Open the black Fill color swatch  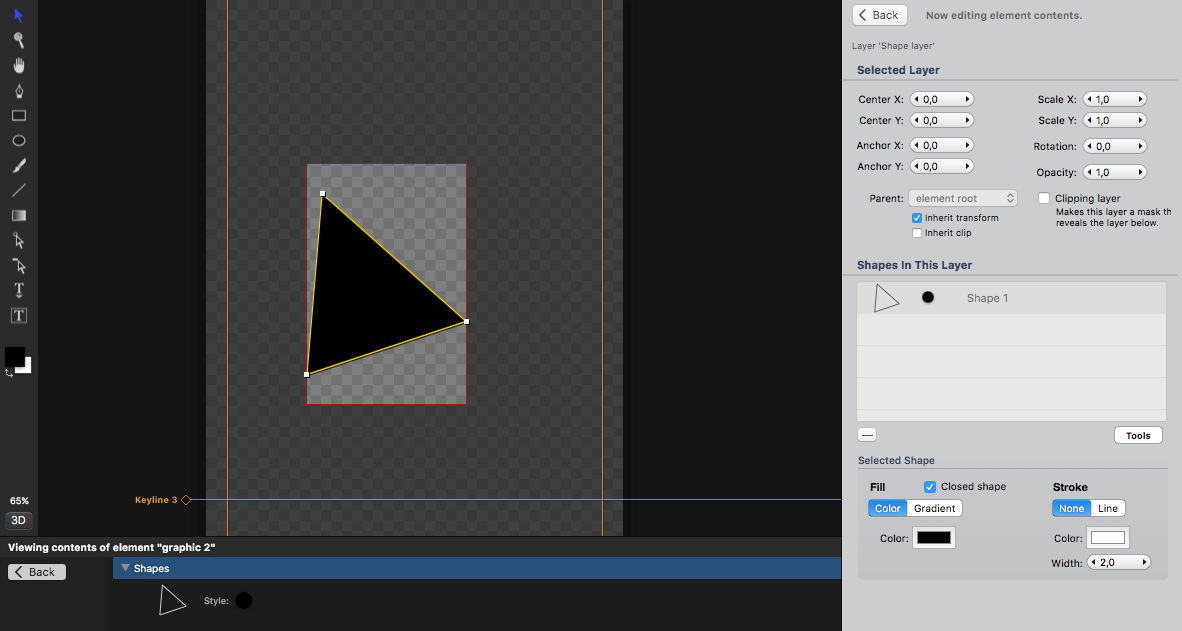(934, 538)
